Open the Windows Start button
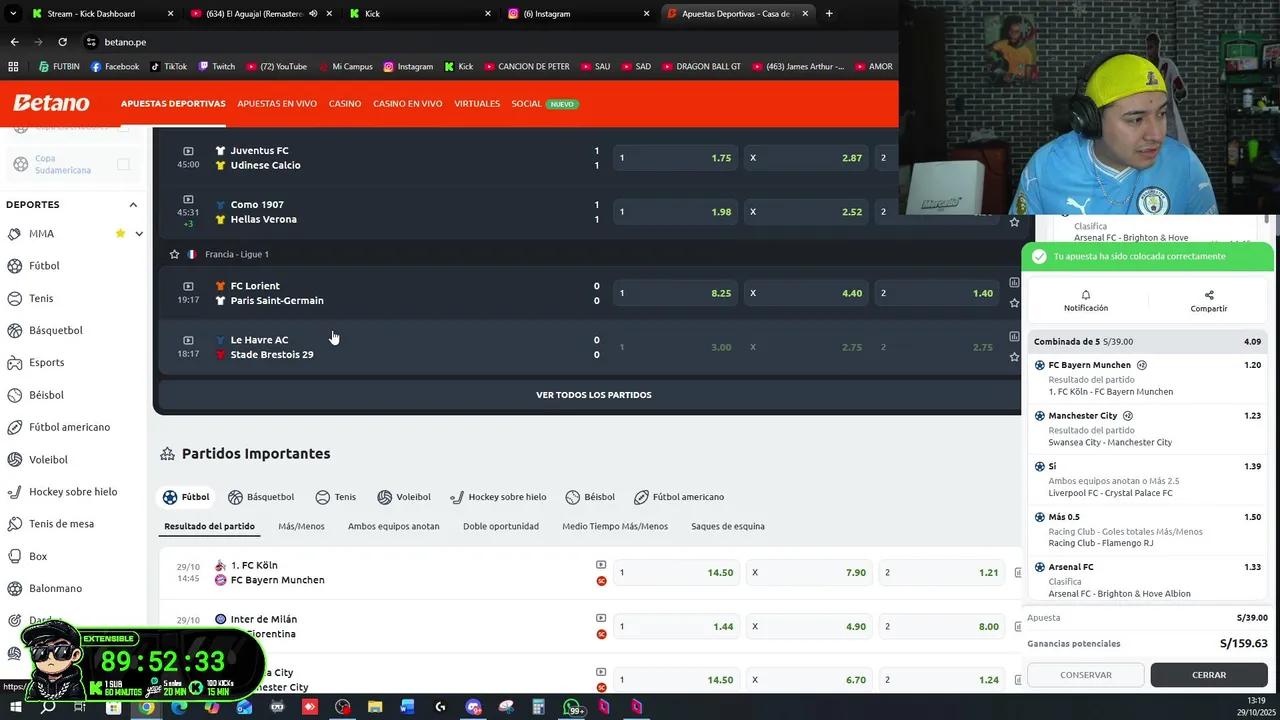1280x720 pixels. (16, 707)
